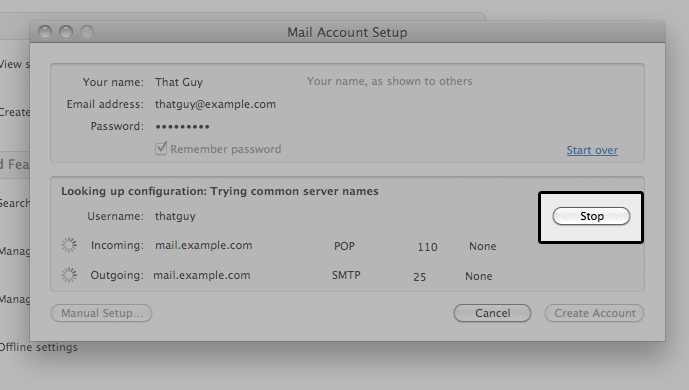
Task: Click the Start over link
Action: pos(592,150)
